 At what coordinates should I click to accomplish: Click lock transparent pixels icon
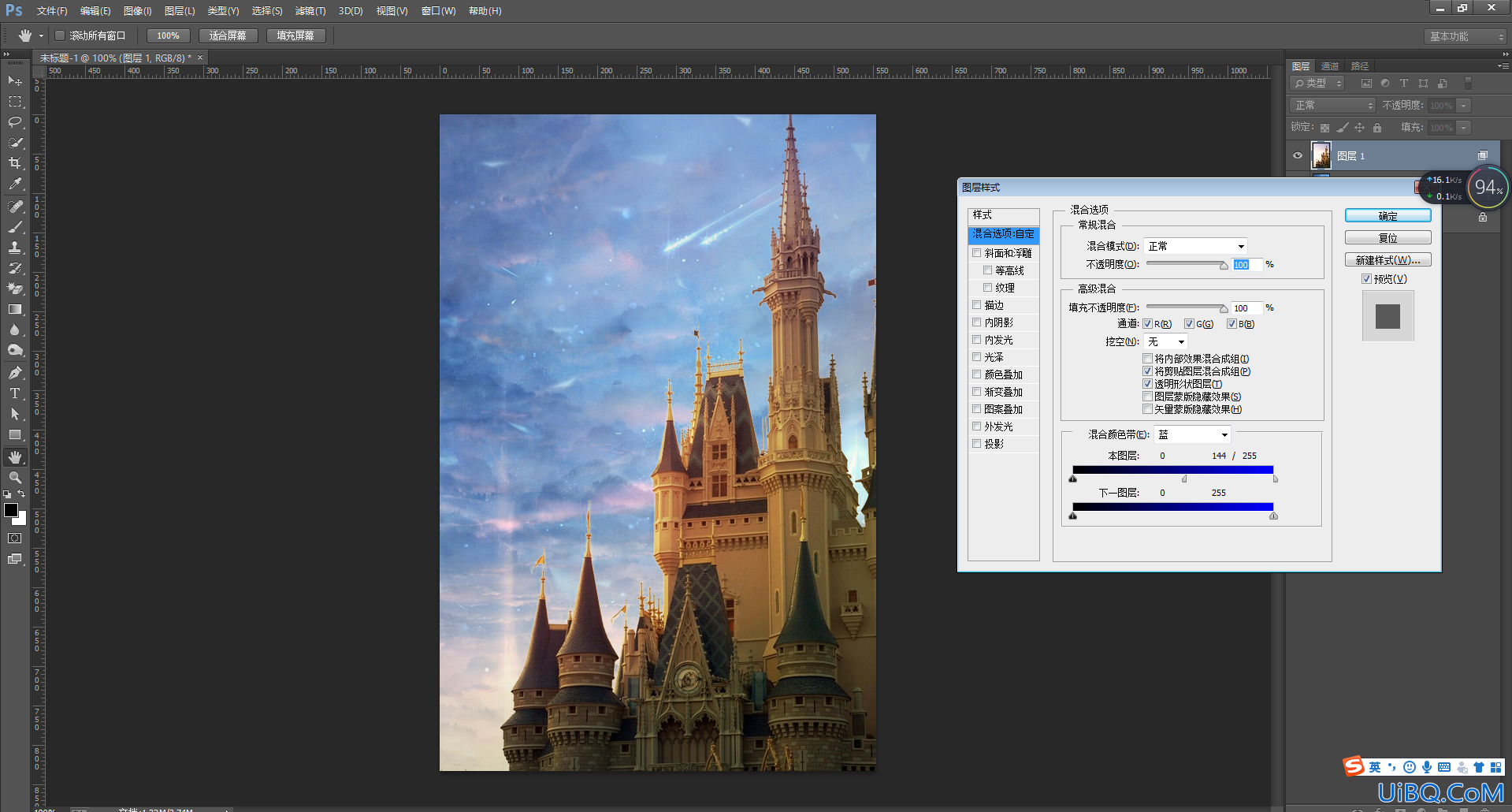(x=1324, y=128)
